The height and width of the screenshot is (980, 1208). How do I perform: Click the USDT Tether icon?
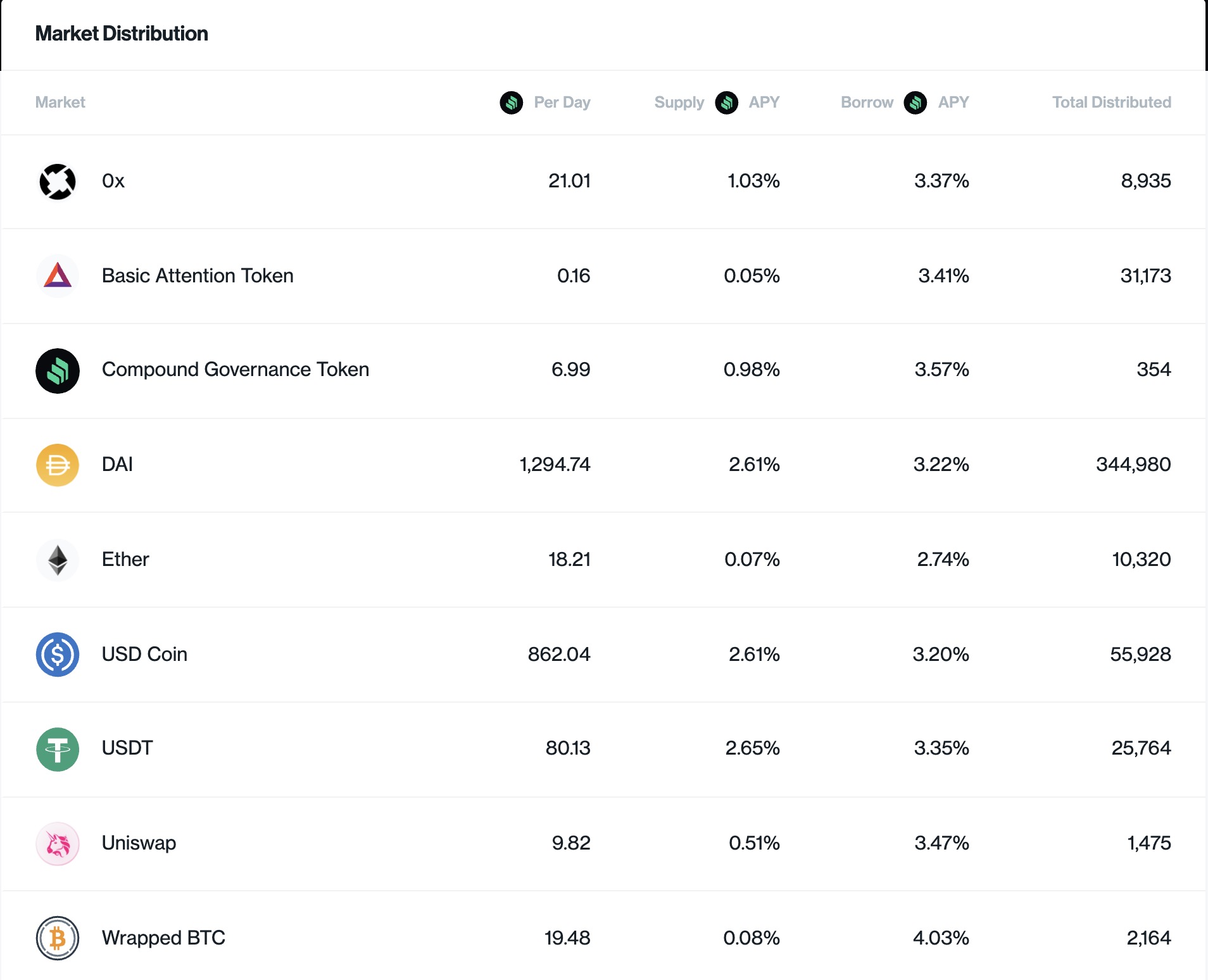(58, 749)
